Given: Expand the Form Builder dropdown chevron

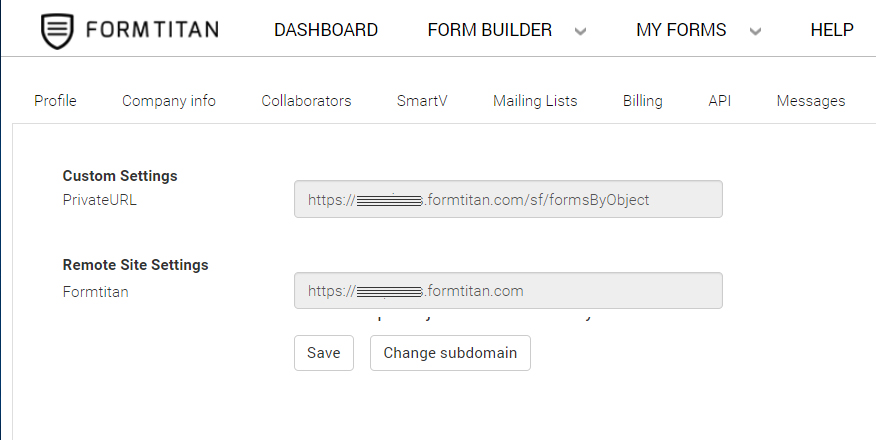Looking at the screenshot, I should 580,31.
